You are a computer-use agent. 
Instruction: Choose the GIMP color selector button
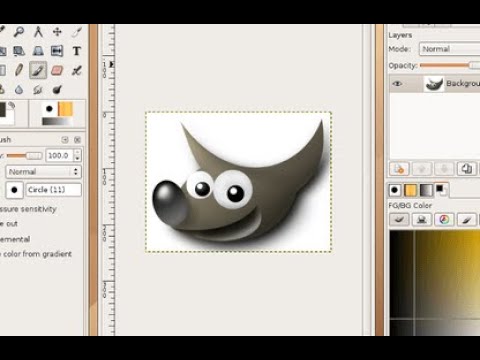pyautogui.click(x=399, y=219)
